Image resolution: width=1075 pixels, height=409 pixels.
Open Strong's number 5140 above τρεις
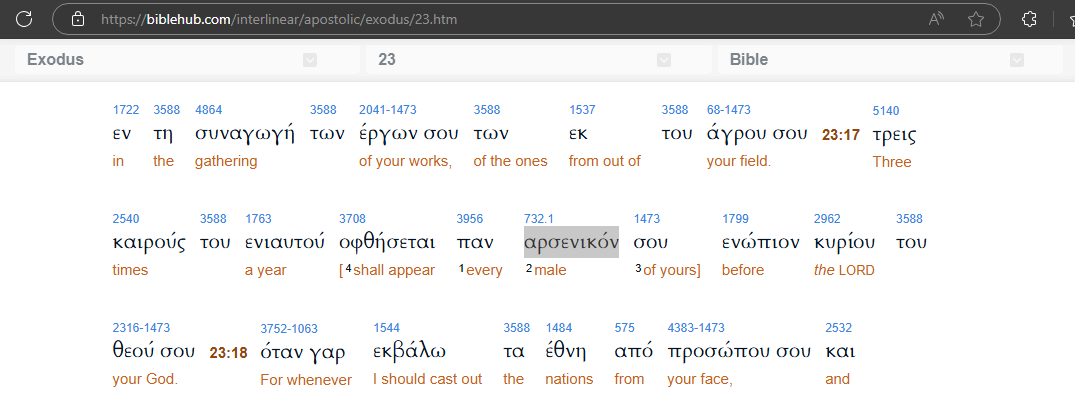[885, 110]
